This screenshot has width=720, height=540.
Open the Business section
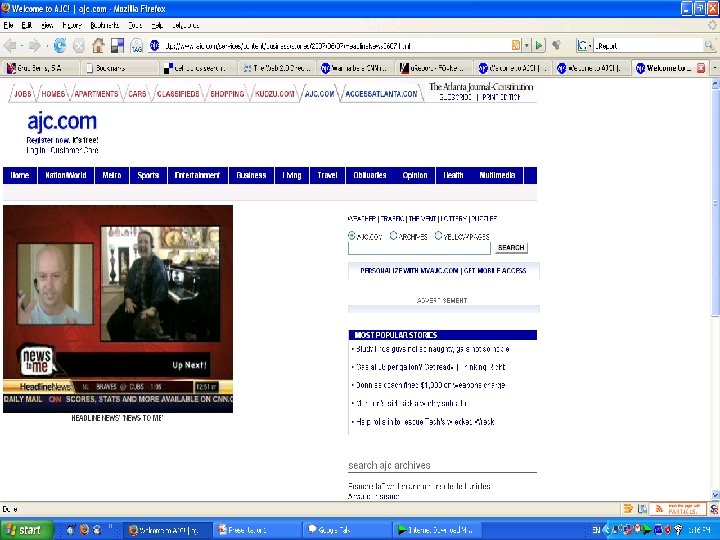coord(251,175)
